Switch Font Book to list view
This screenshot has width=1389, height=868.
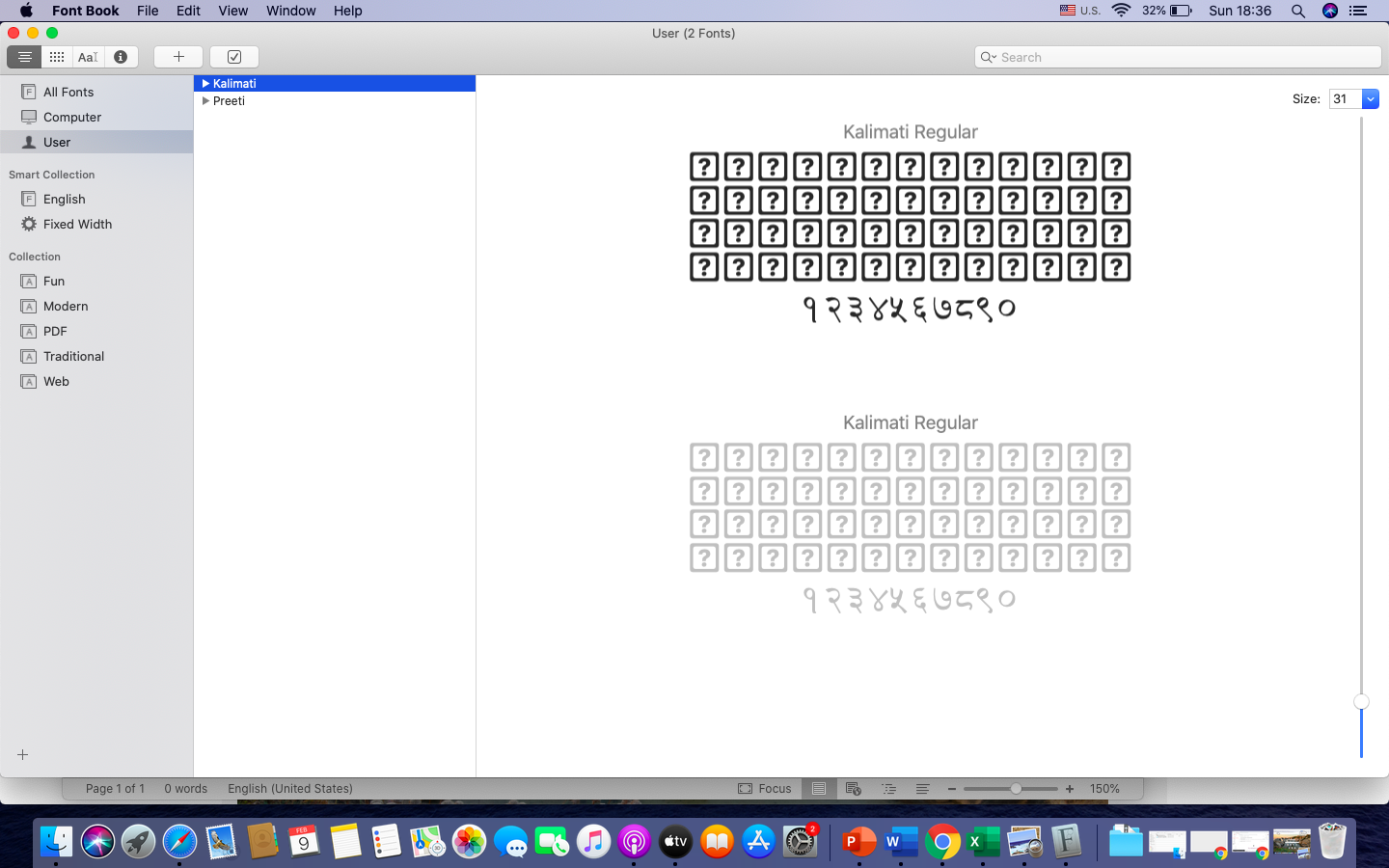point(24,57)
